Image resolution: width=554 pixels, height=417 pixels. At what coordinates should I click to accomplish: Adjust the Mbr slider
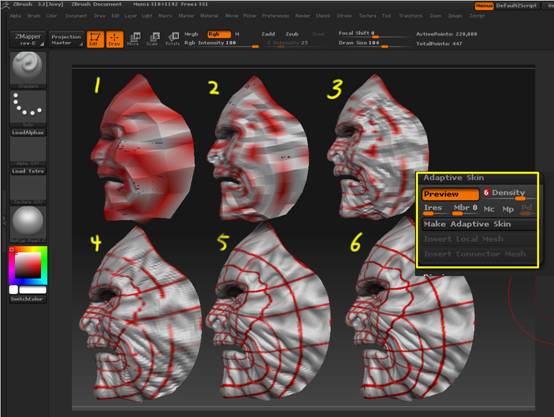click(466, 209)
